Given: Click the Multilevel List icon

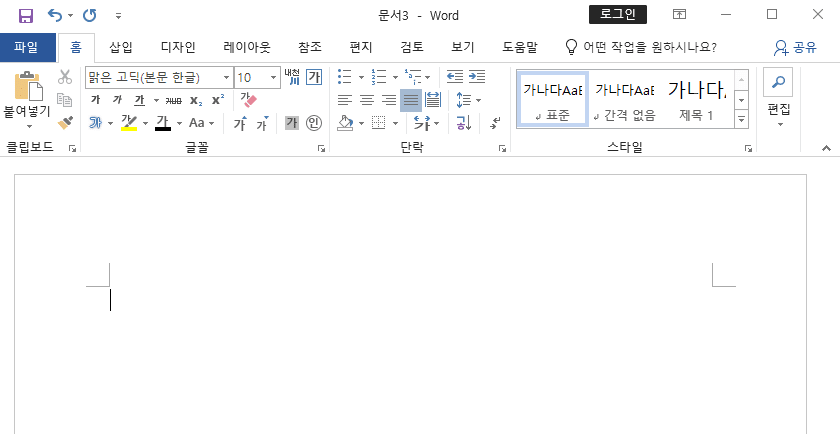Looking at the screenshot, I should point(413,77).
